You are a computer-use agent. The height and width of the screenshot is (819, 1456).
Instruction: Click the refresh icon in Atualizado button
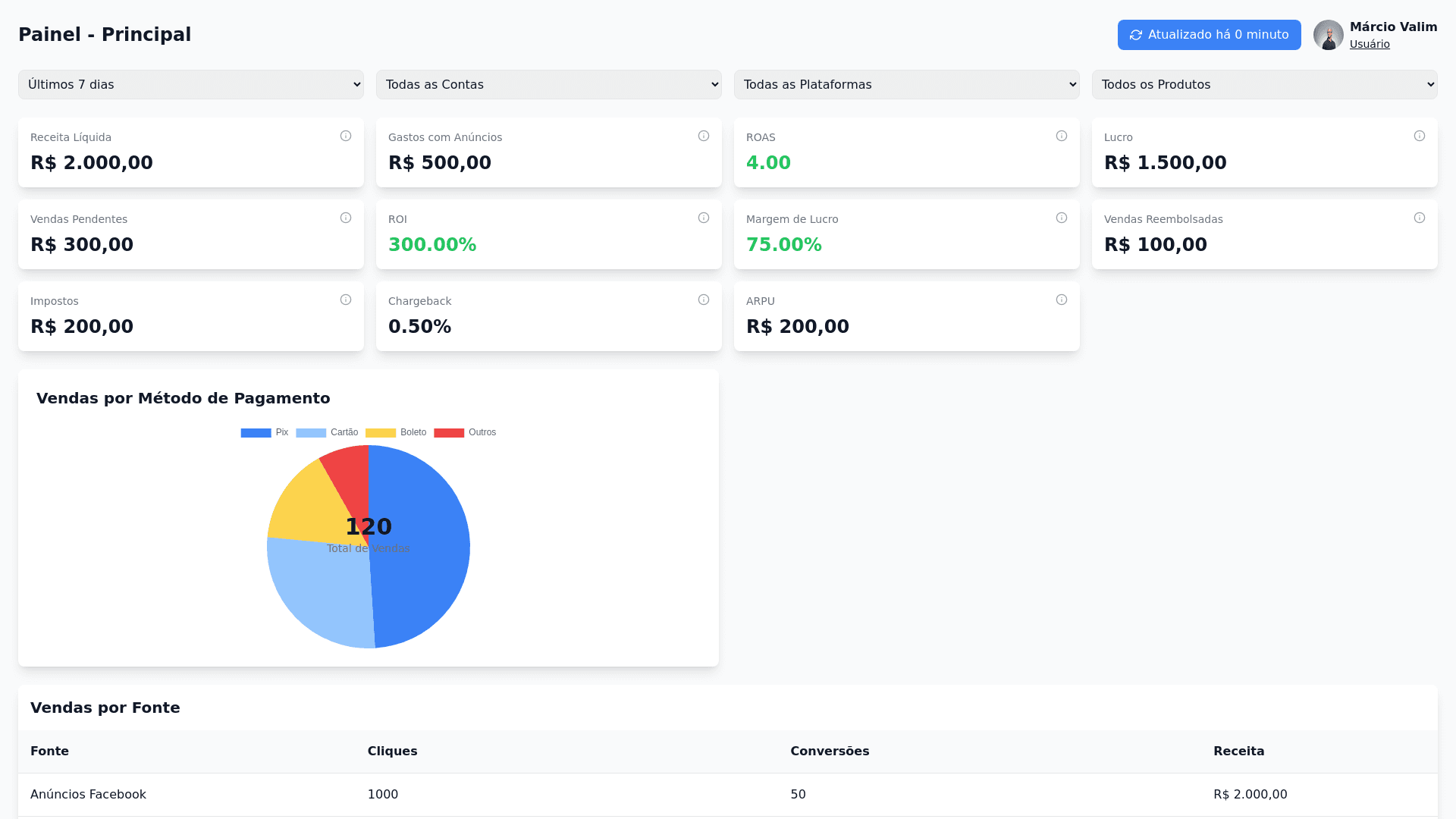pyautogui.click(x=1136, y=35)
